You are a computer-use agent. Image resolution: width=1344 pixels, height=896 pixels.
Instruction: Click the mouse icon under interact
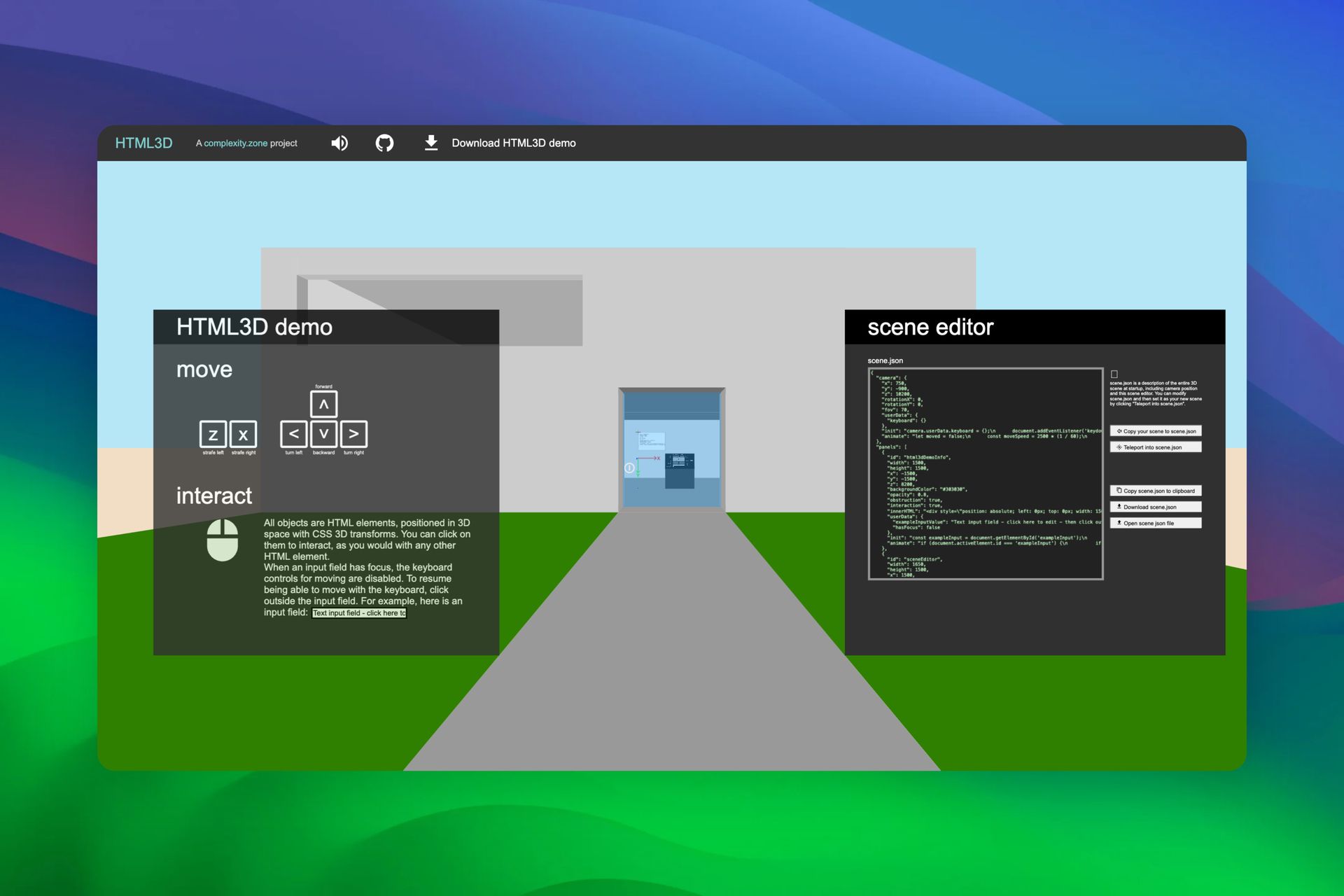223,540
